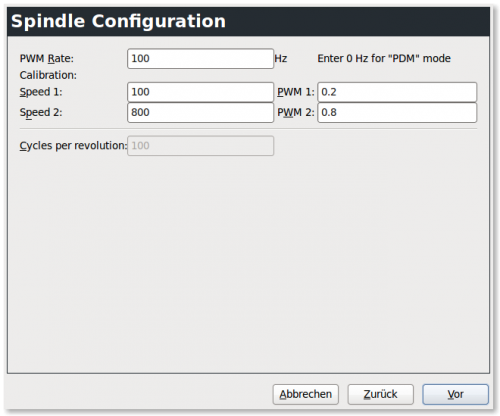500x416 pixels.
Task: Click the PWM Rate input field
Action: click(x=200, y=59)
